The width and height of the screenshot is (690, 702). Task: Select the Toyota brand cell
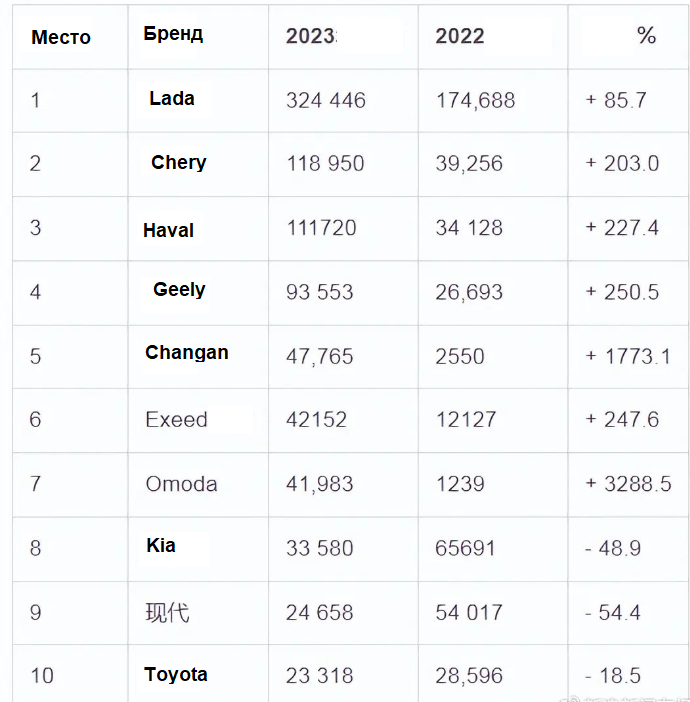176,674
